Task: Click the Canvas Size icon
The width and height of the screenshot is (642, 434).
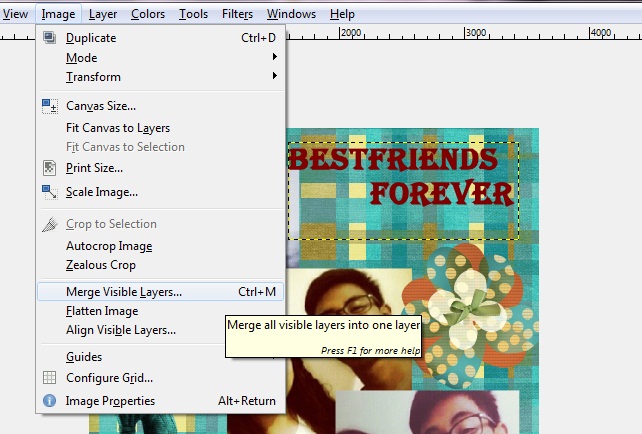Action: click(50, 106)
